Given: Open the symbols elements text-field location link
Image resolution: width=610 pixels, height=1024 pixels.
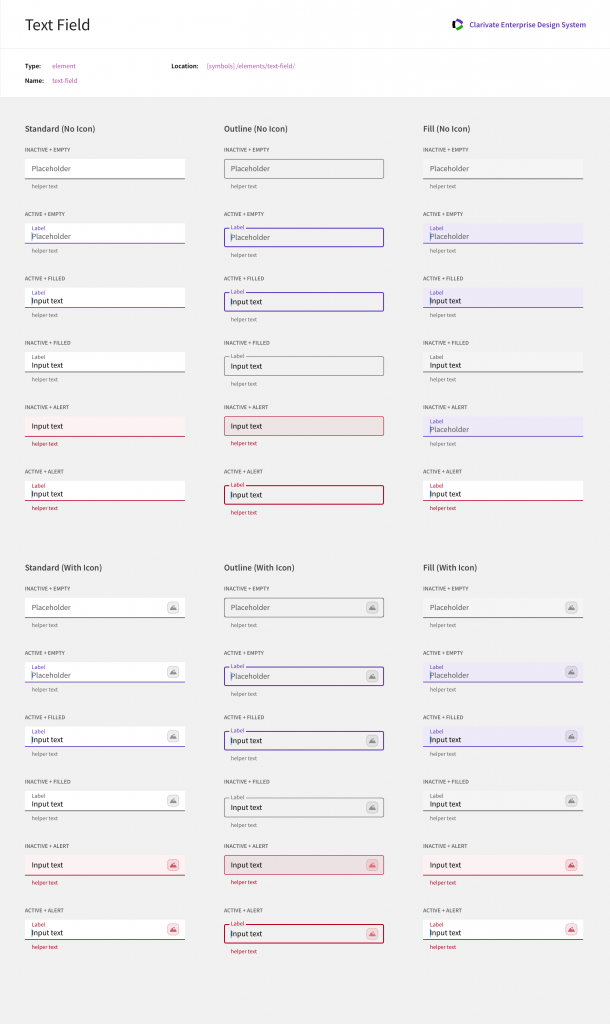Looking at the screenshot, I should click(250, 66).
